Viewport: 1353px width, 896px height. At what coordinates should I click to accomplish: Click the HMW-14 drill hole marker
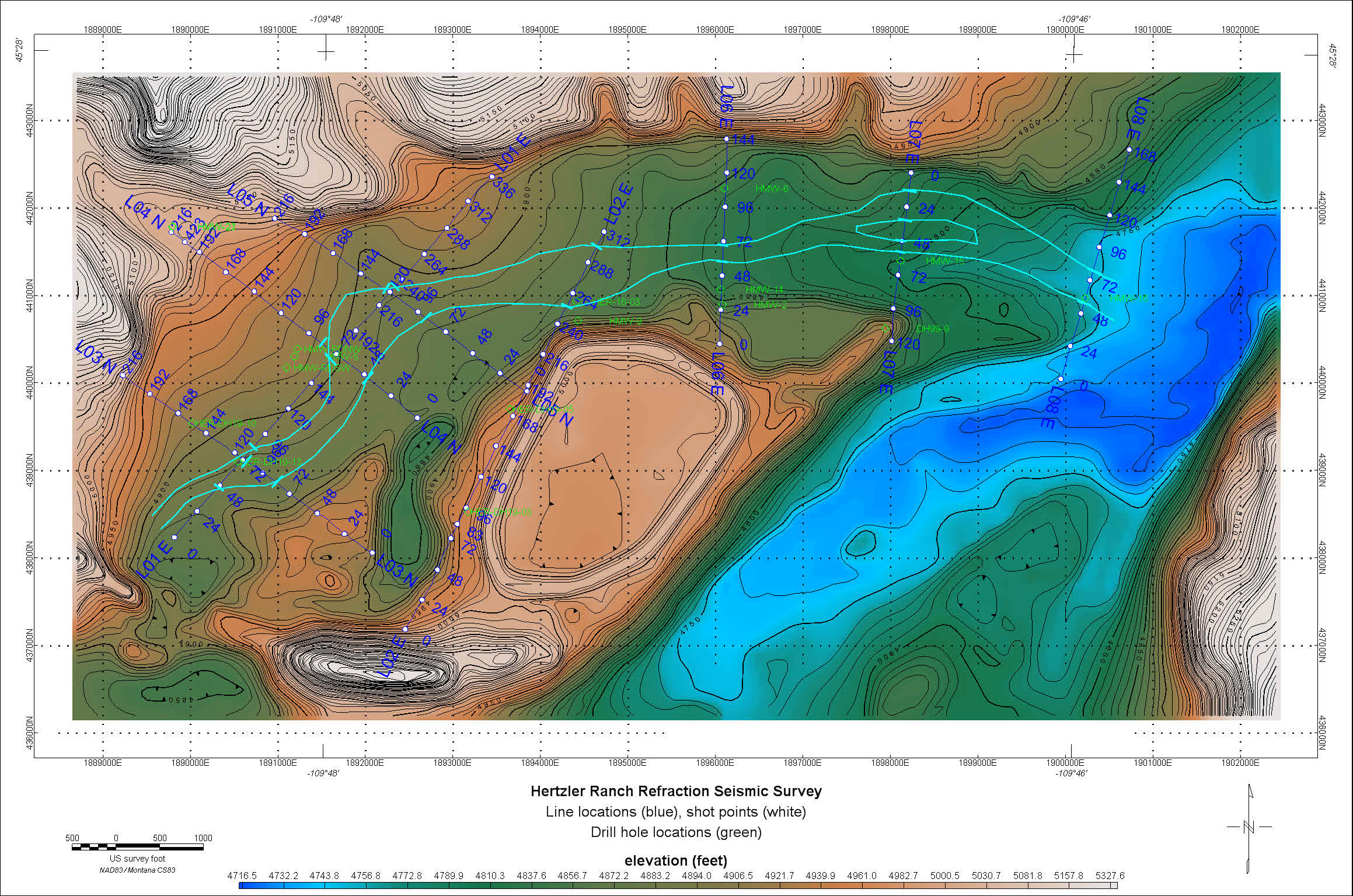pyautogui.click(x=720, y=290)
